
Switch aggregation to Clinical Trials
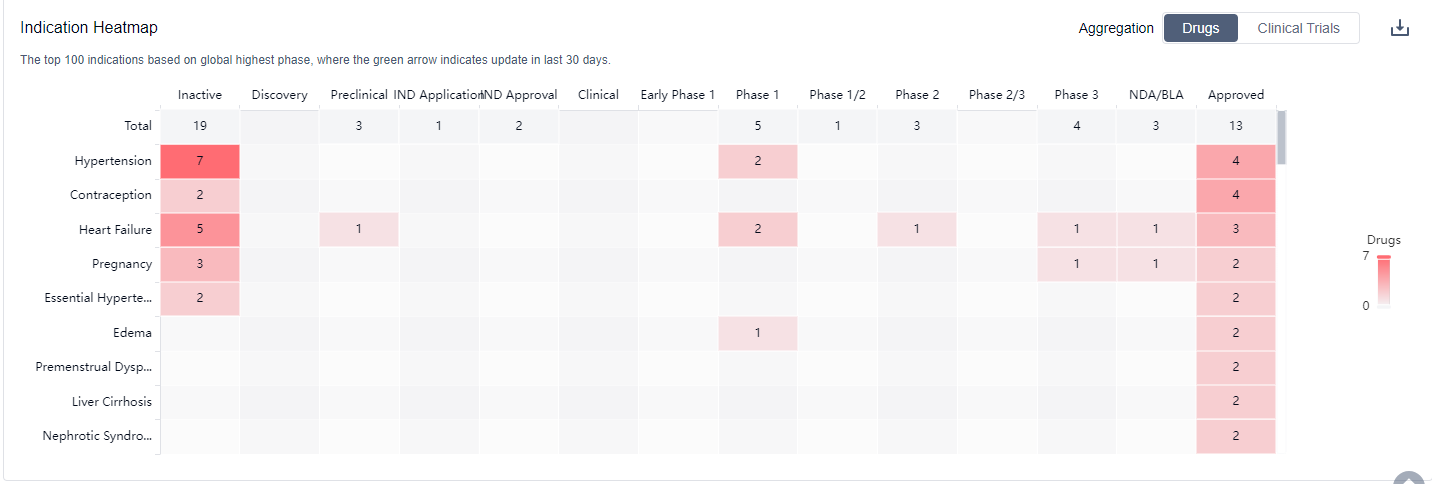(1298, 28)
